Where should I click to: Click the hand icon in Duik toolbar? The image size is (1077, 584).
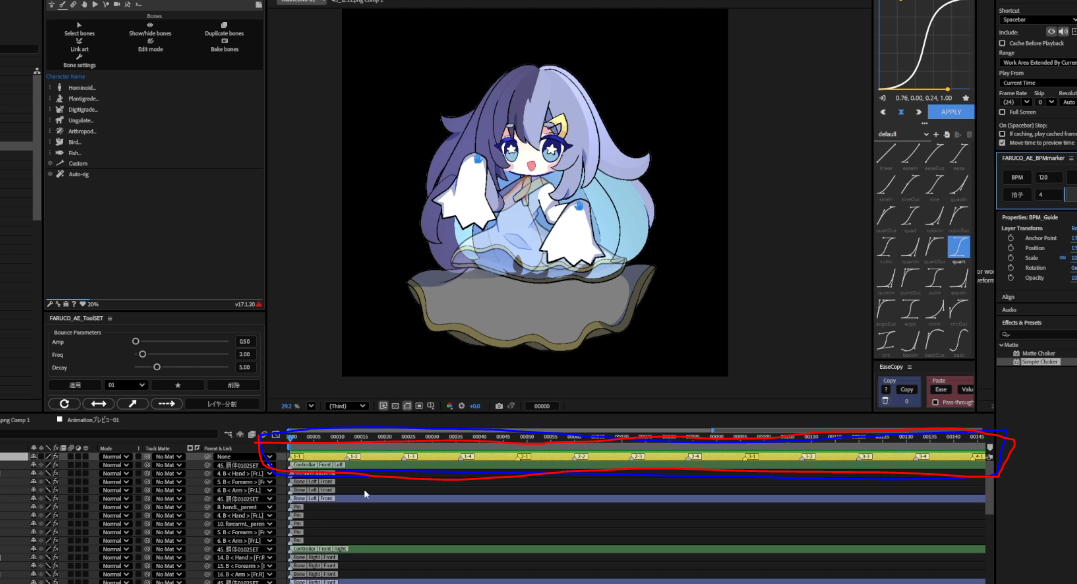(x=84, y=4)
